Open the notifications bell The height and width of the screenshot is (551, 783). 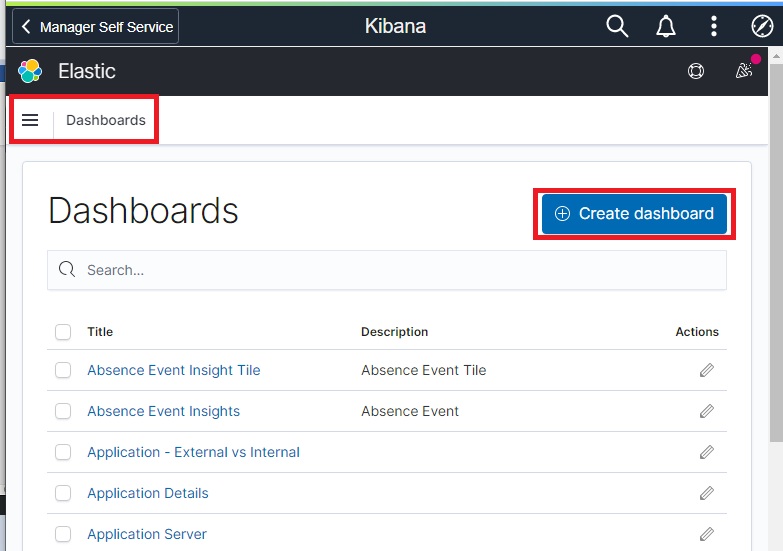[666, 27]
